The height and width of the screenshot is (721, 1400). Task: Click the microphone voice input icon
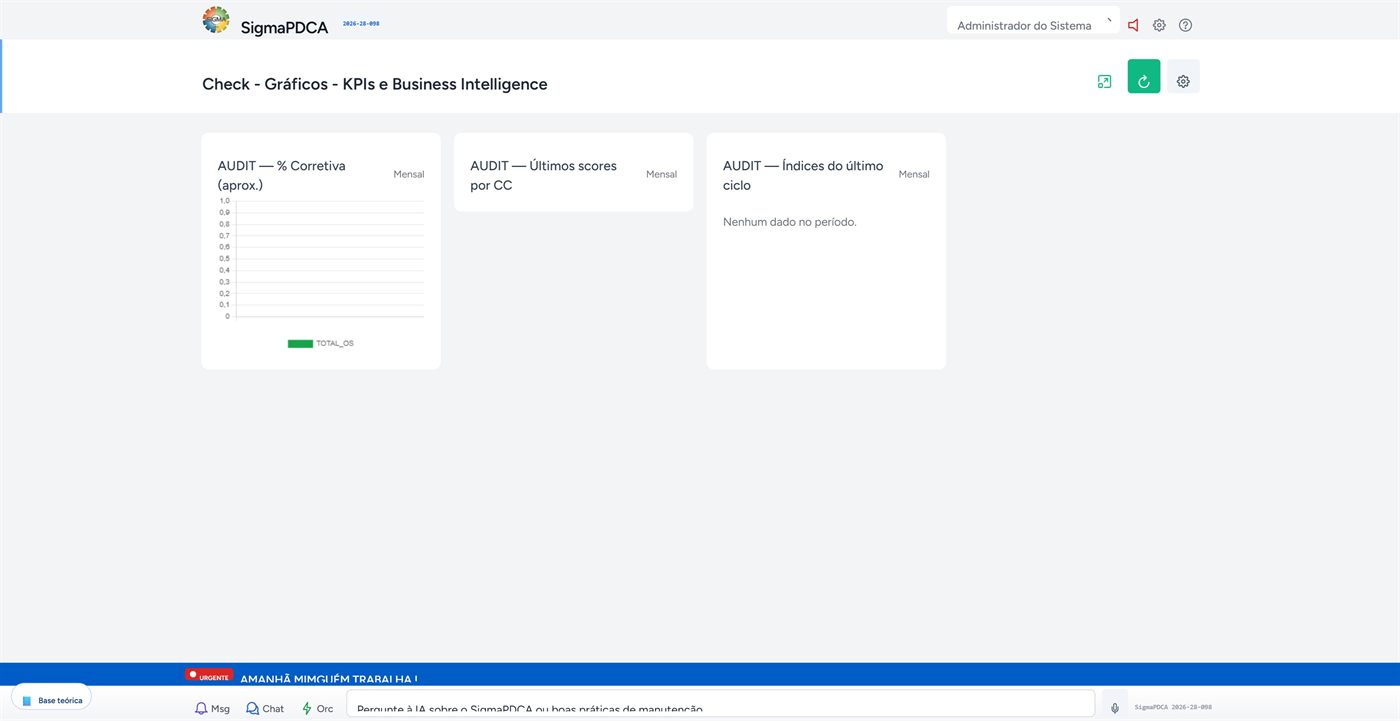(1115, 707)
